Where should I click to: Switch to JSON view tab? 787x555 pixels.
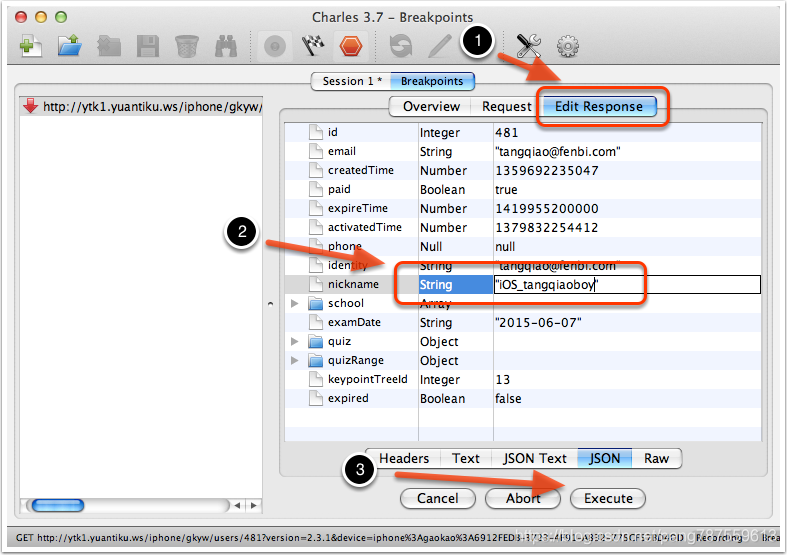tap(604, 458)
